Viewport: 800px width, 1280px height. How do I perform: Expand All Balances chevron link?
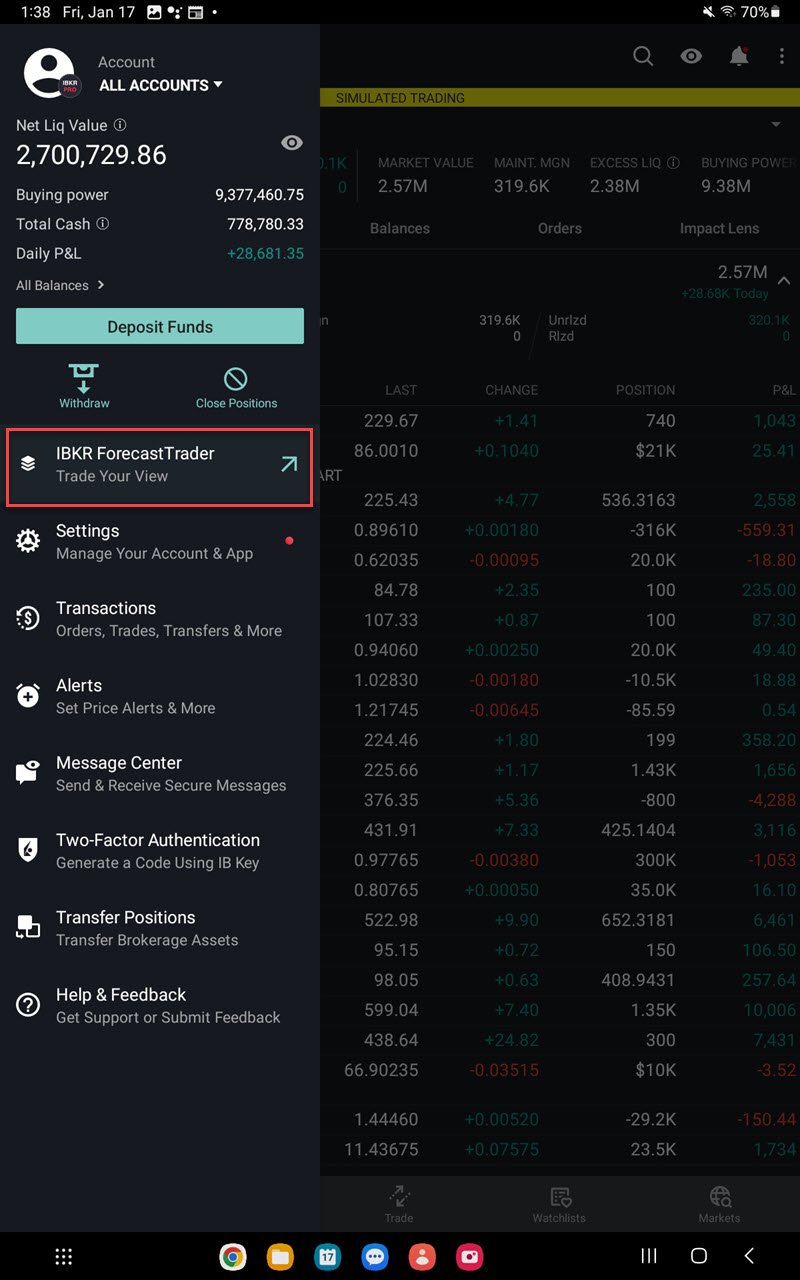click(x=60, y=285)
